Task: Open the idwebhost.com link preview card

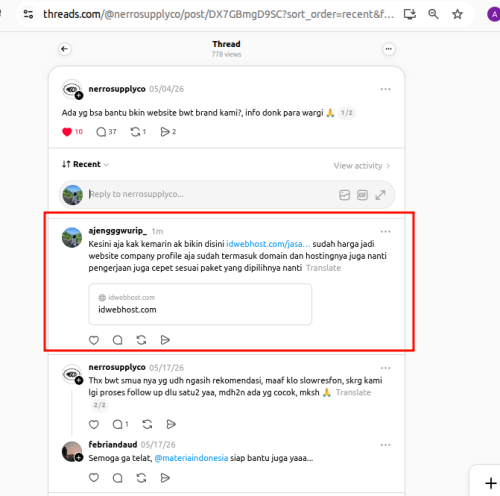Action: pyautogui.click(x=200, y=304)
